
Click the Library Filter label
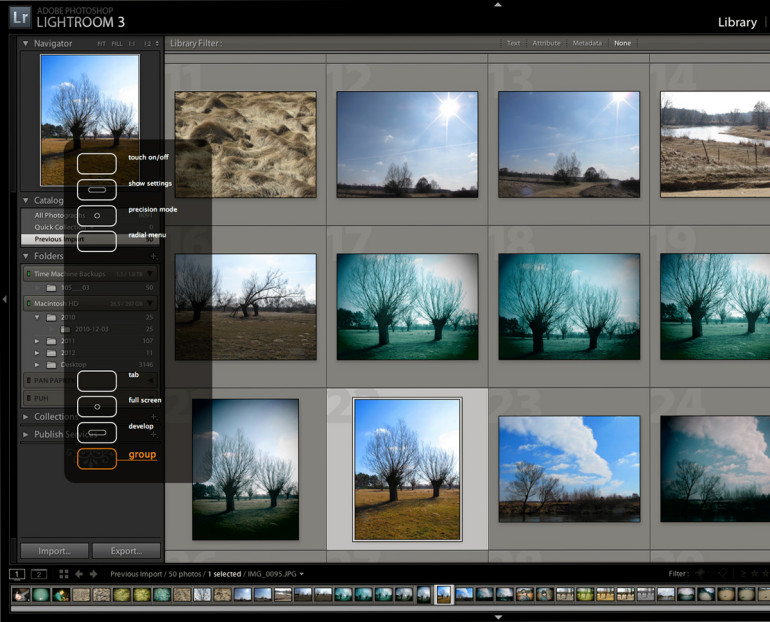tap(196, 43)
